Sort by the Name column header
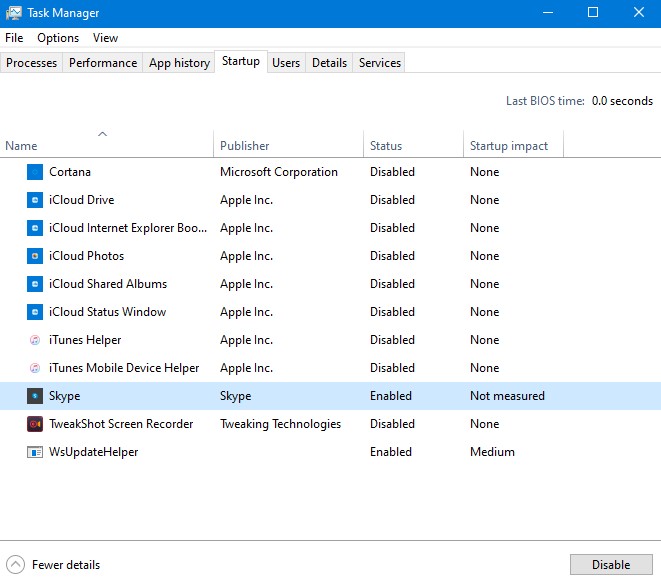The image size is (661, 586). pos(107,144)
